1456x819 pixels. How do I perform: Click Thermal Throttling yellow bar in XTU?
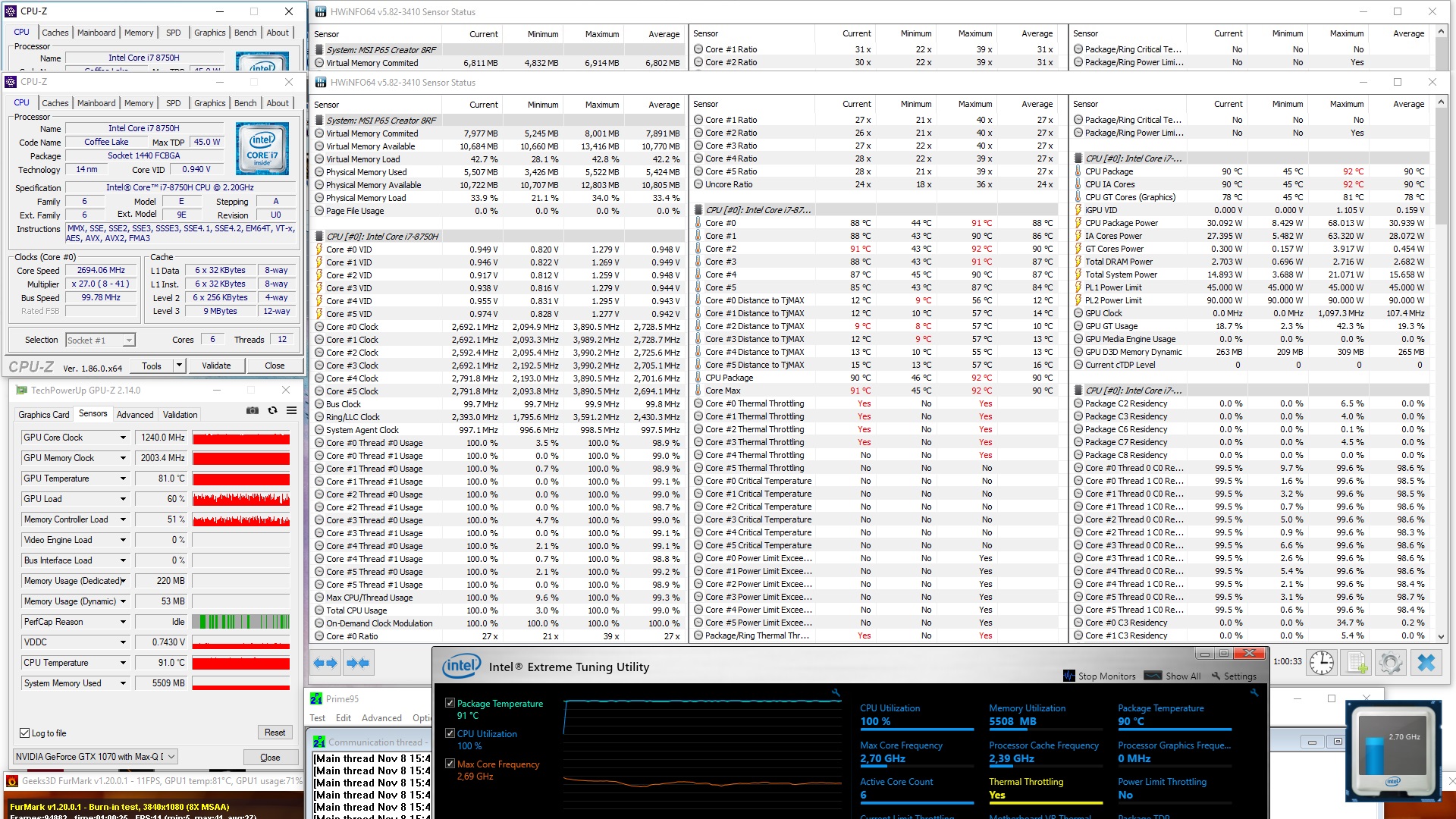(x=1045, y=802)
